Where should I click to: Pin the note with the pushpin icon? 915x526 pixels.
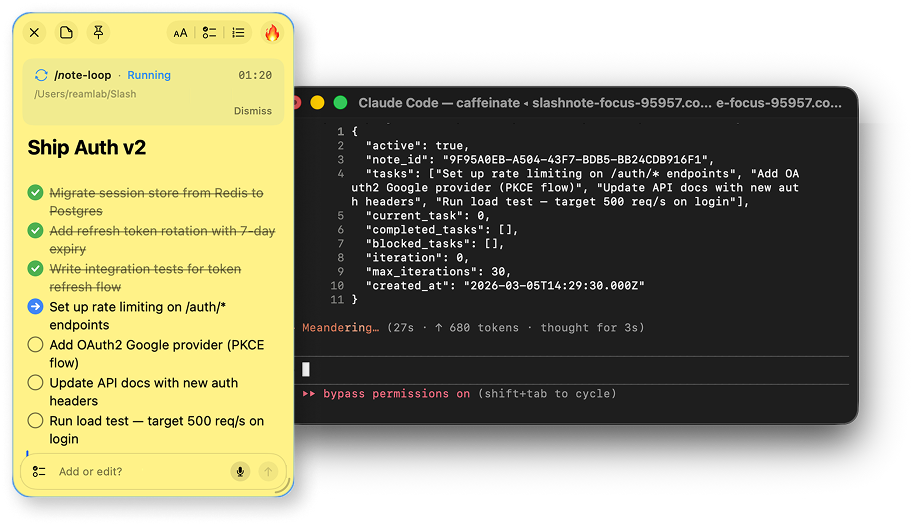(99, 33)
